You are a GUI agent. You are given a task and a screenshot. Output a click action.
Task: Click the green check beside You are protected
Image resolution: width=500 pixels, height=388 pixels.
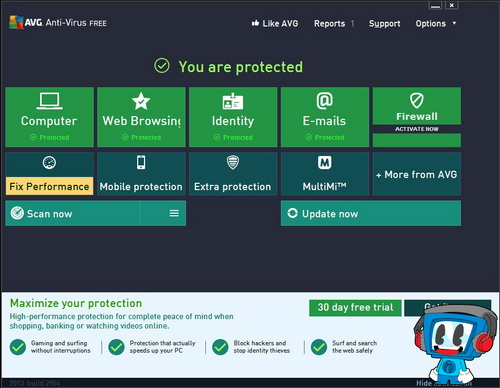[162, 66]
